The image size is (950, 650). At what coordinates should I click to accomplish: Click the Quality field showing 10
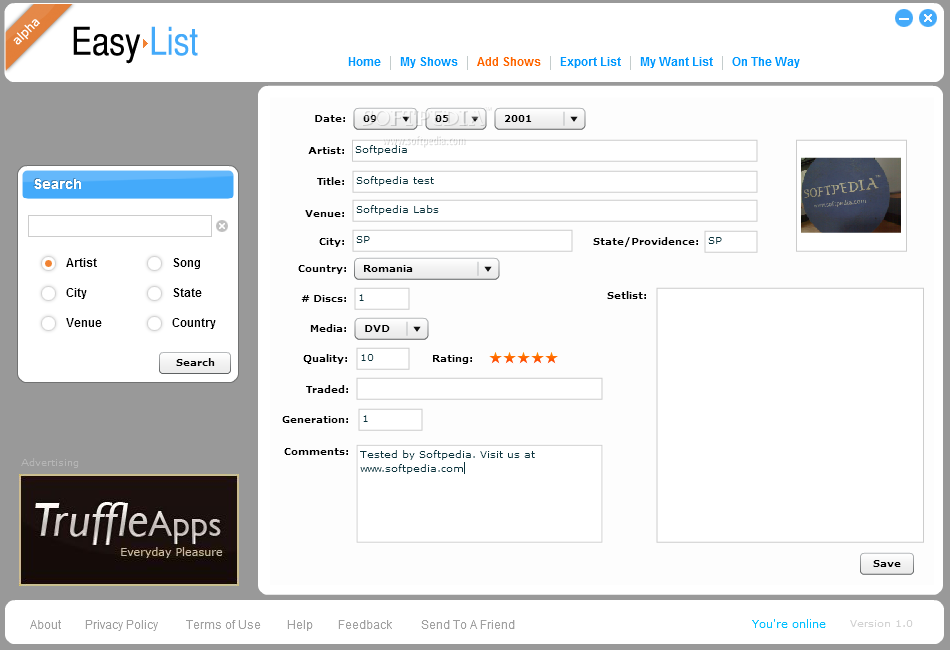coord(383,359)
